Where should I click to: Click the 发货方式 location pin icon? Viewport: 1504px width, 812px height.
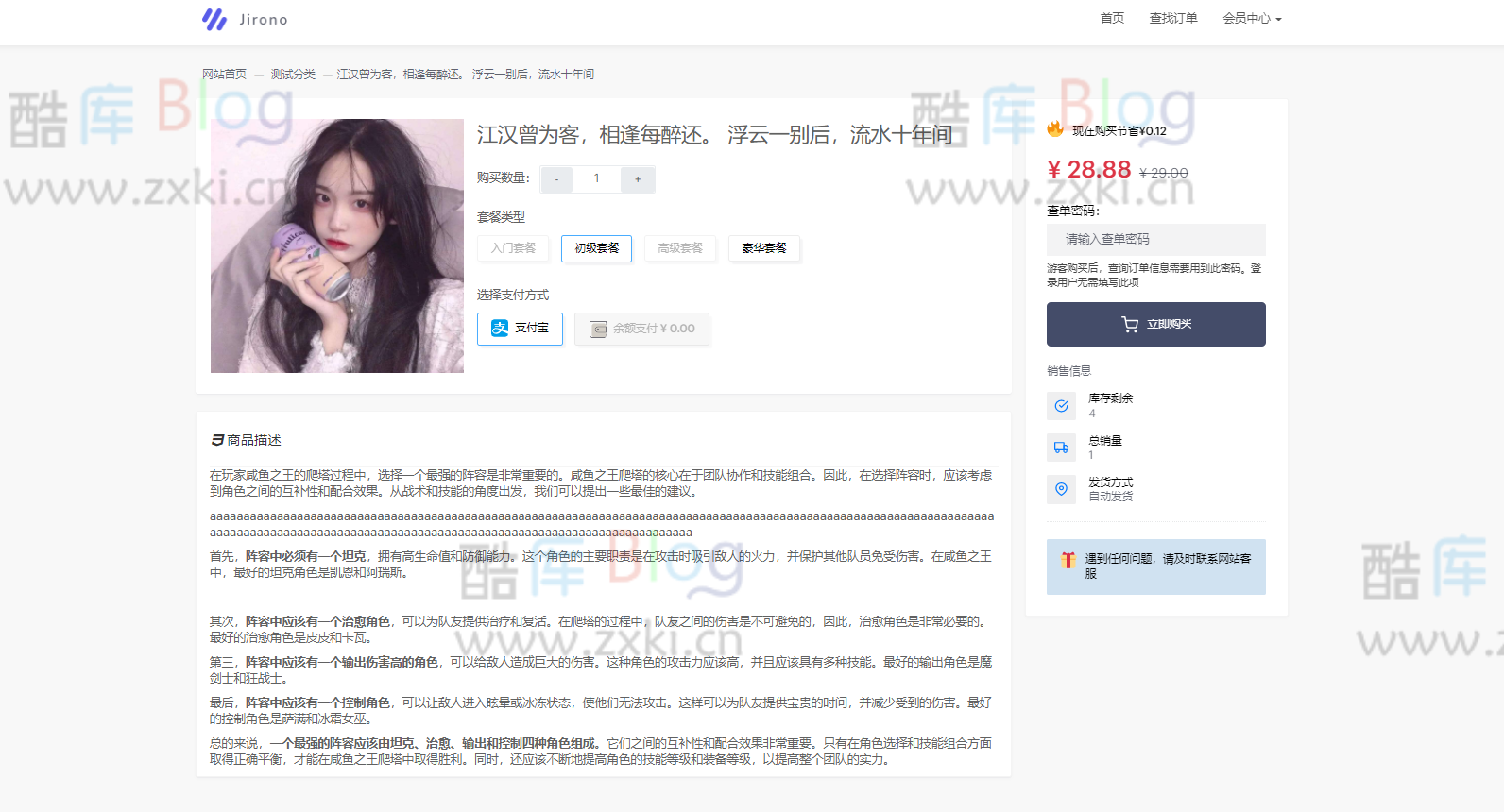(x=1061, y=489)
